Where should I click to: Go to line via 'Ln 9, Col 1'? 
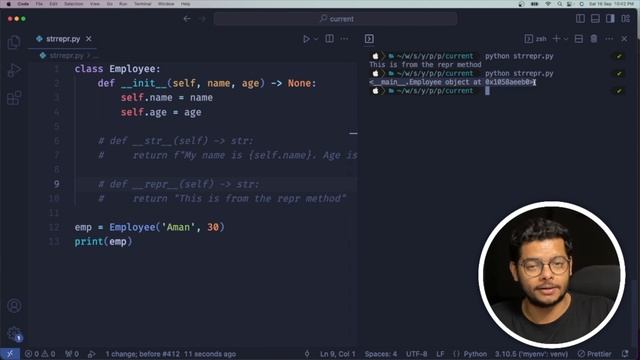tap(338, 354)
